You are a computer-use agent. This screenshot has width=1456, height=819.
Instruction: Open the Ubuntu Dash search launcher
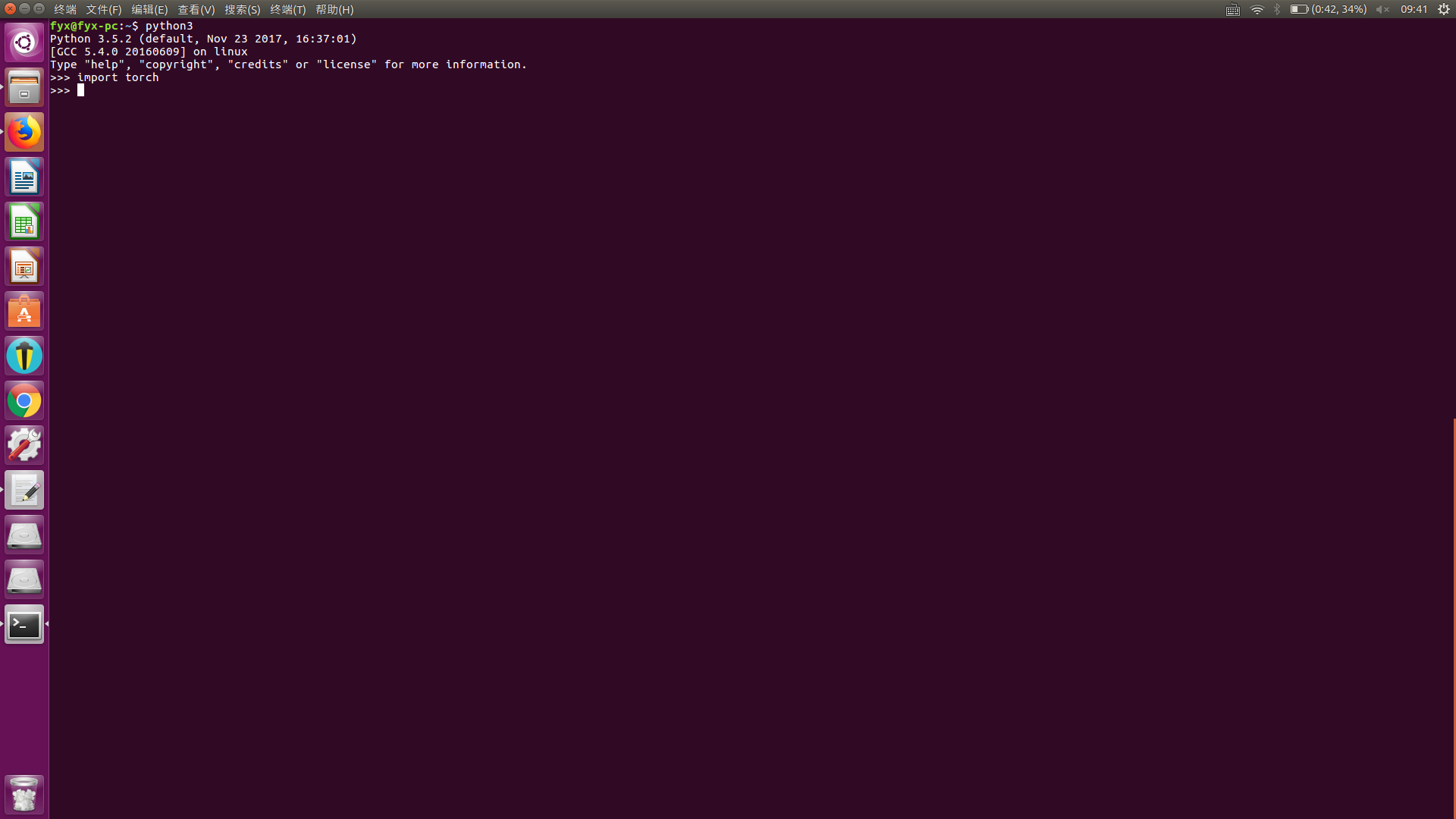pyautogui.click(x=24, y=42)
